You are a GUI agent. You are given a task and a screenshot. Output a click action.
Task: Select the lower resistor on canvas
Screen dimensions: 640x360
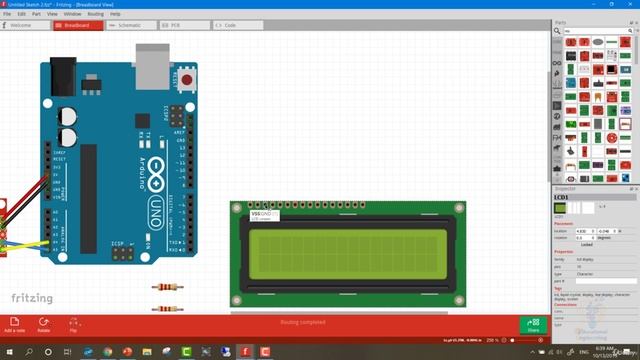[167, 309]
